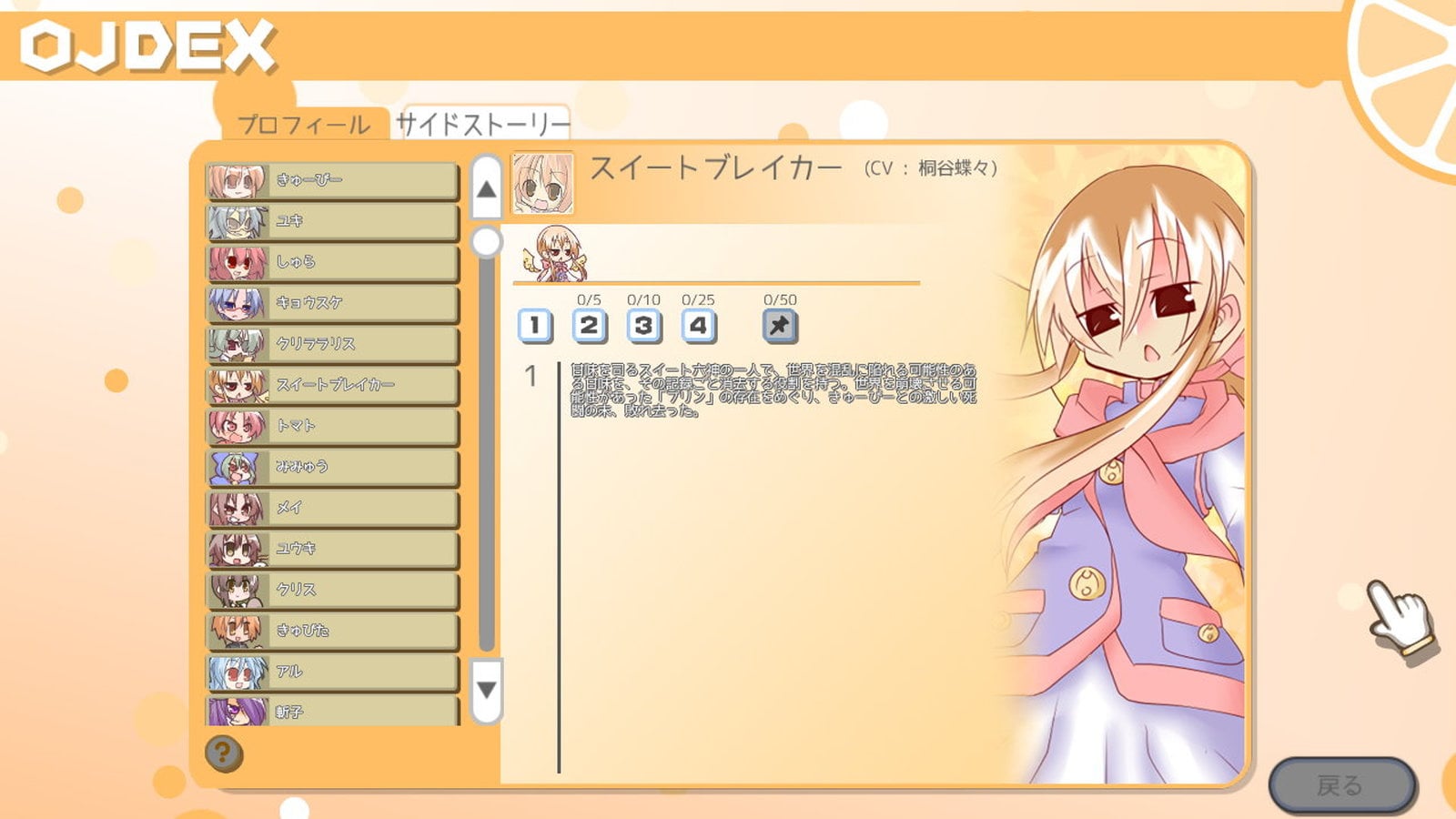Switch to the サイドストーリー tab
This screenshot has width=1456, height=819.
click(482, 124)
